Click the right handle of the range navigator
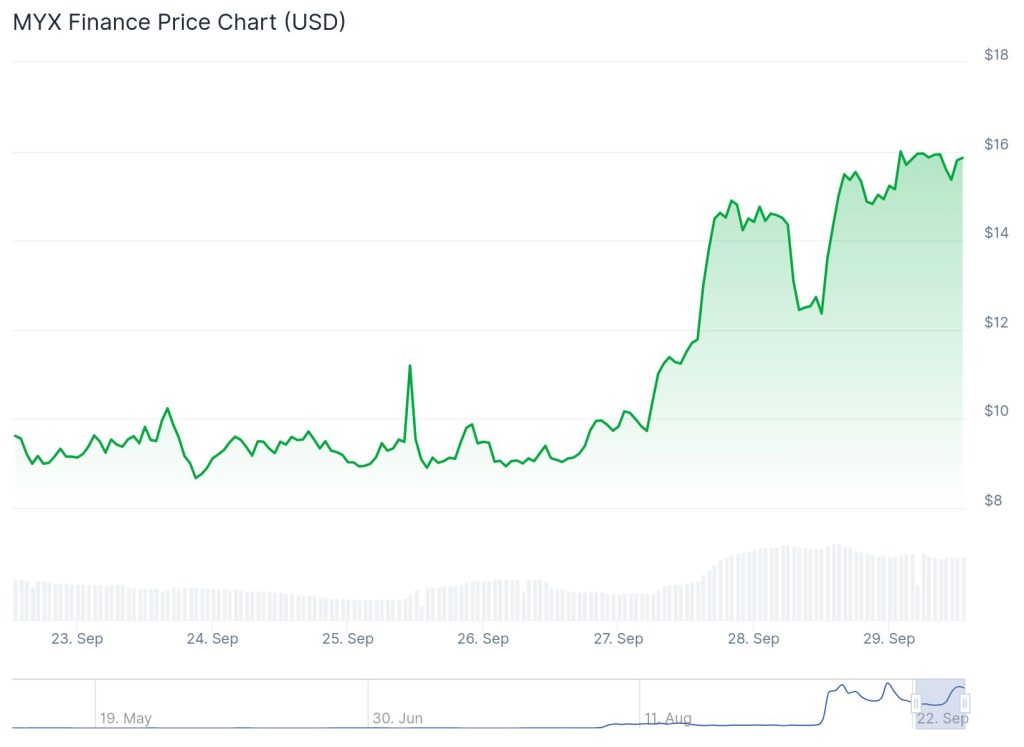Viewport: 1024px width, 747px height. pos(965,704)
